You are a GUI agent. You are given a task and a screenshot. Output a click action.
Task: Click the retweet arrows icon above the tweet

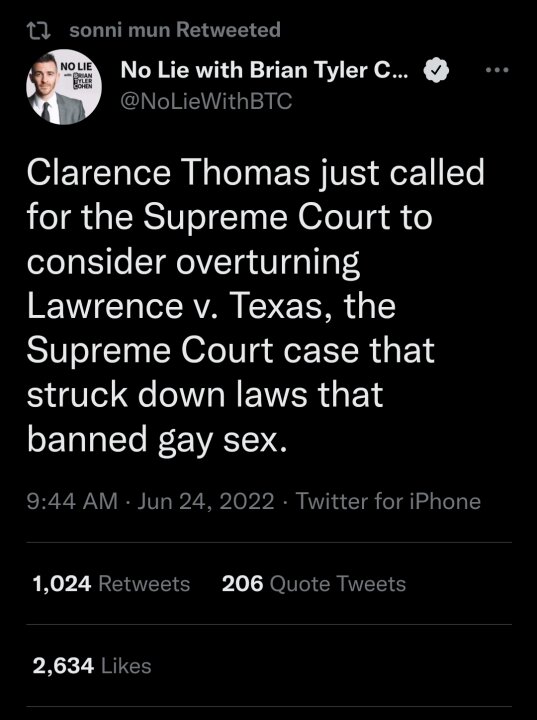pos(39,31)
